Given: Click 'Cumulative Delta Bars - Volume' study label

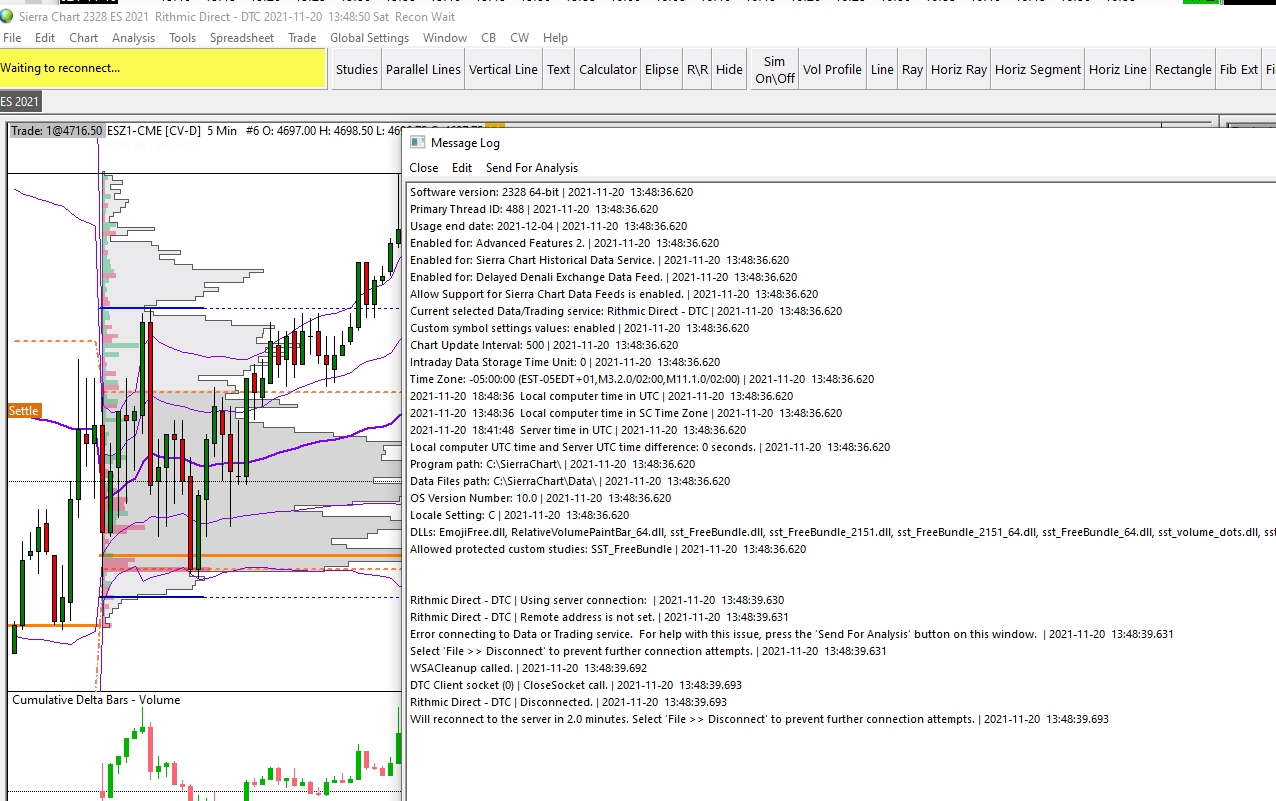Looking at the screenshot, I should pyautogui.click(x=96, y=700).
